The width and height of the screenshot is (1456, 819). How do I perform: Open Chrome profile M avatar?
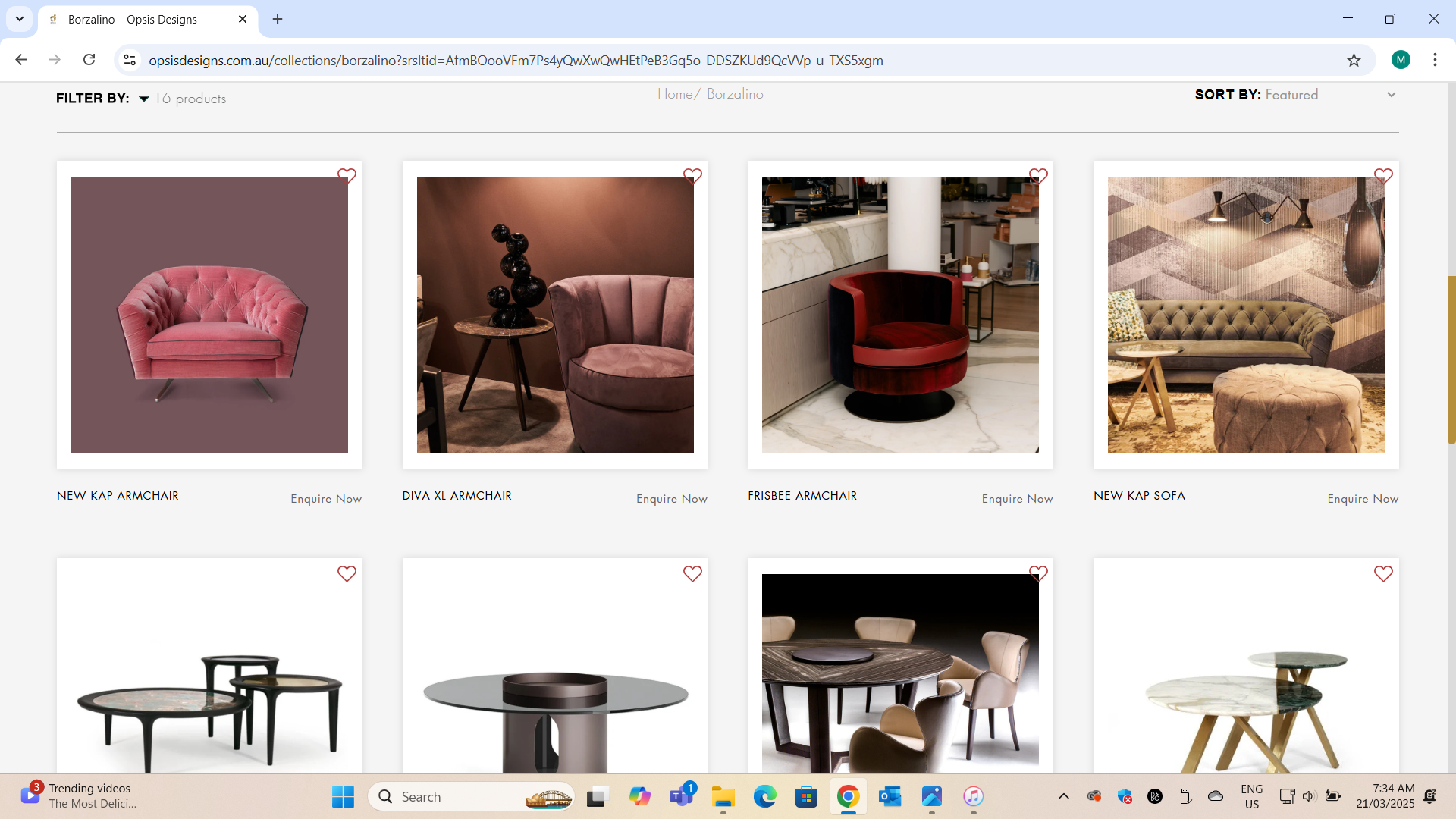click(1401, 60)
